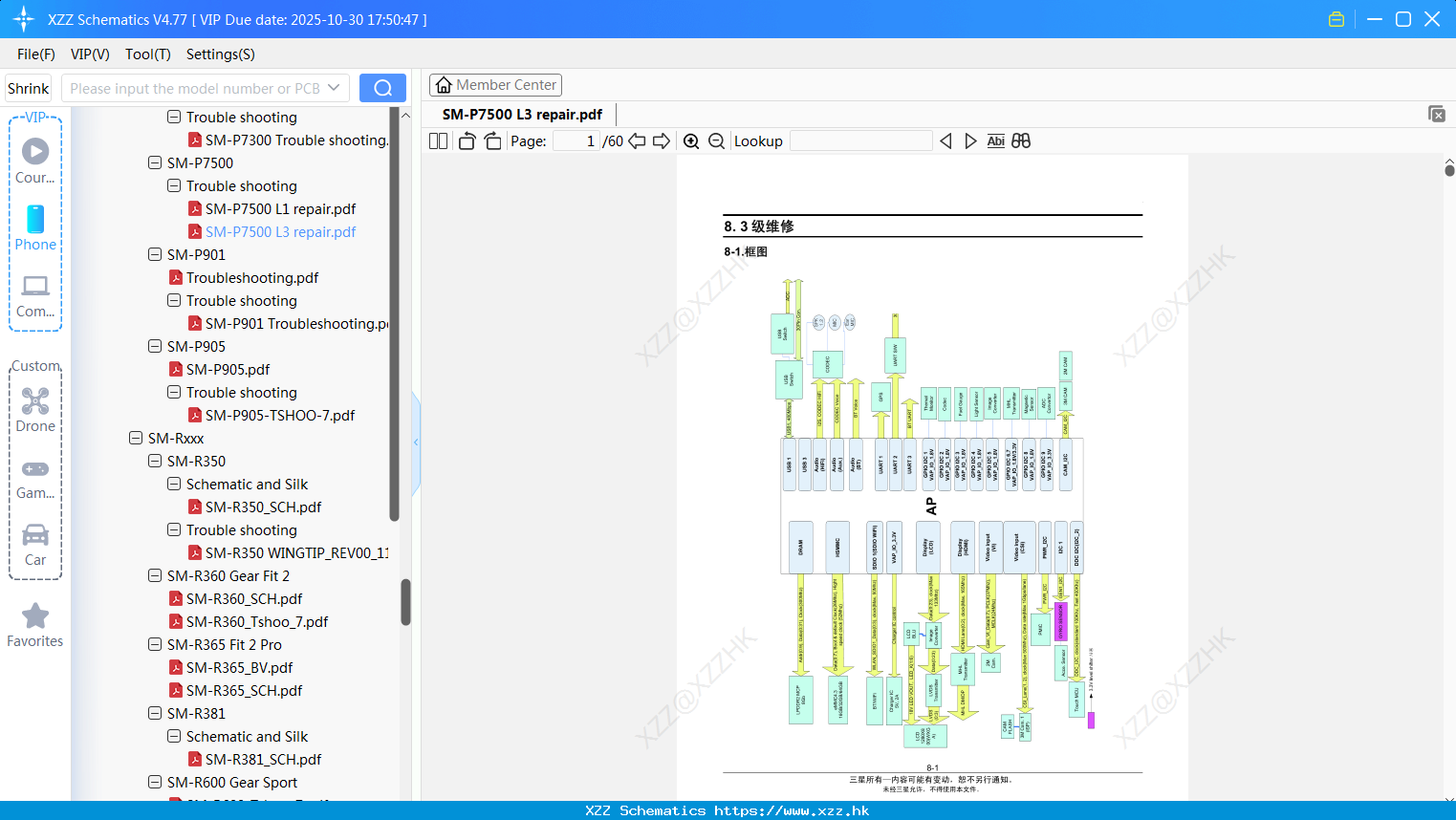Open the Member Center button
The width and height of the screenshot is (1456, 820).
coord(495,85)
